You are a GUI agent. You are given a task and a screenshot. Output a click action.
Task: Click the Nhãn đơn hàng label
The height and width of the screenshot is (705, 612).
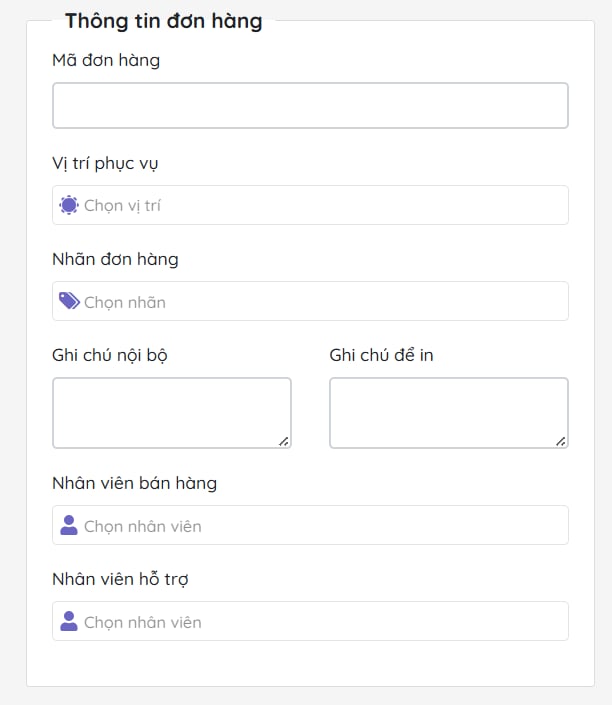[x=115, y=259]
